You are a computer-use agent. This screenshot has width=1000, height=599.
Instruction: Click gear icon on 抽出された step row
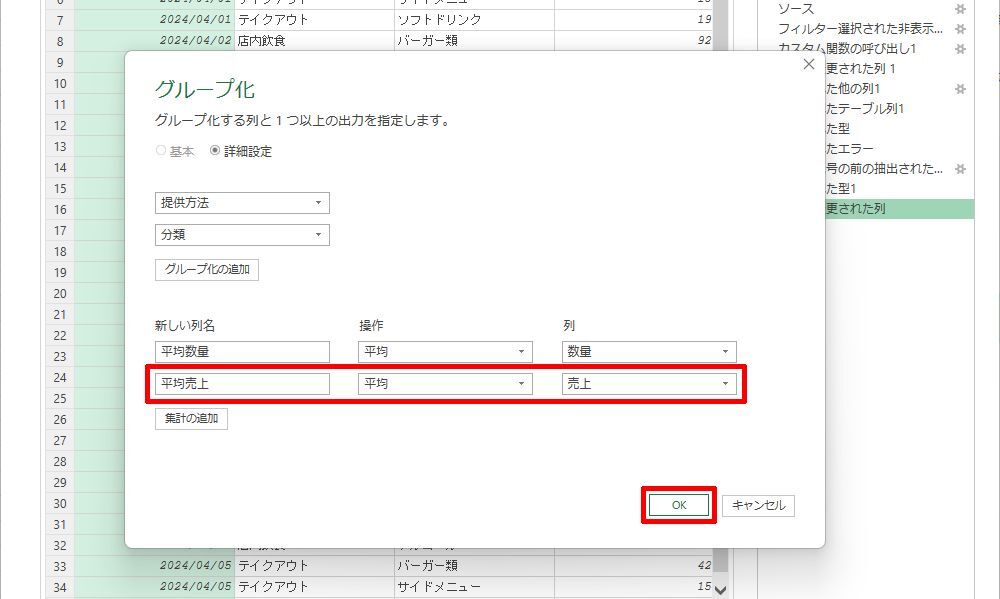[960, 169]
